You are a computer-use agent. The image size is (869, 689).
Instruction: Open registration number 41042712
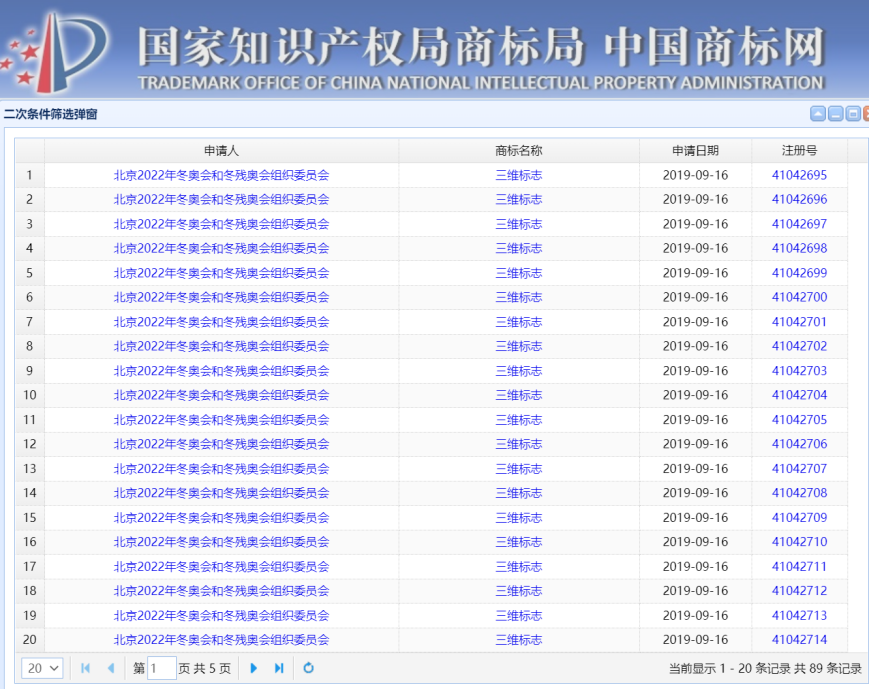click(x=799, y=591)
